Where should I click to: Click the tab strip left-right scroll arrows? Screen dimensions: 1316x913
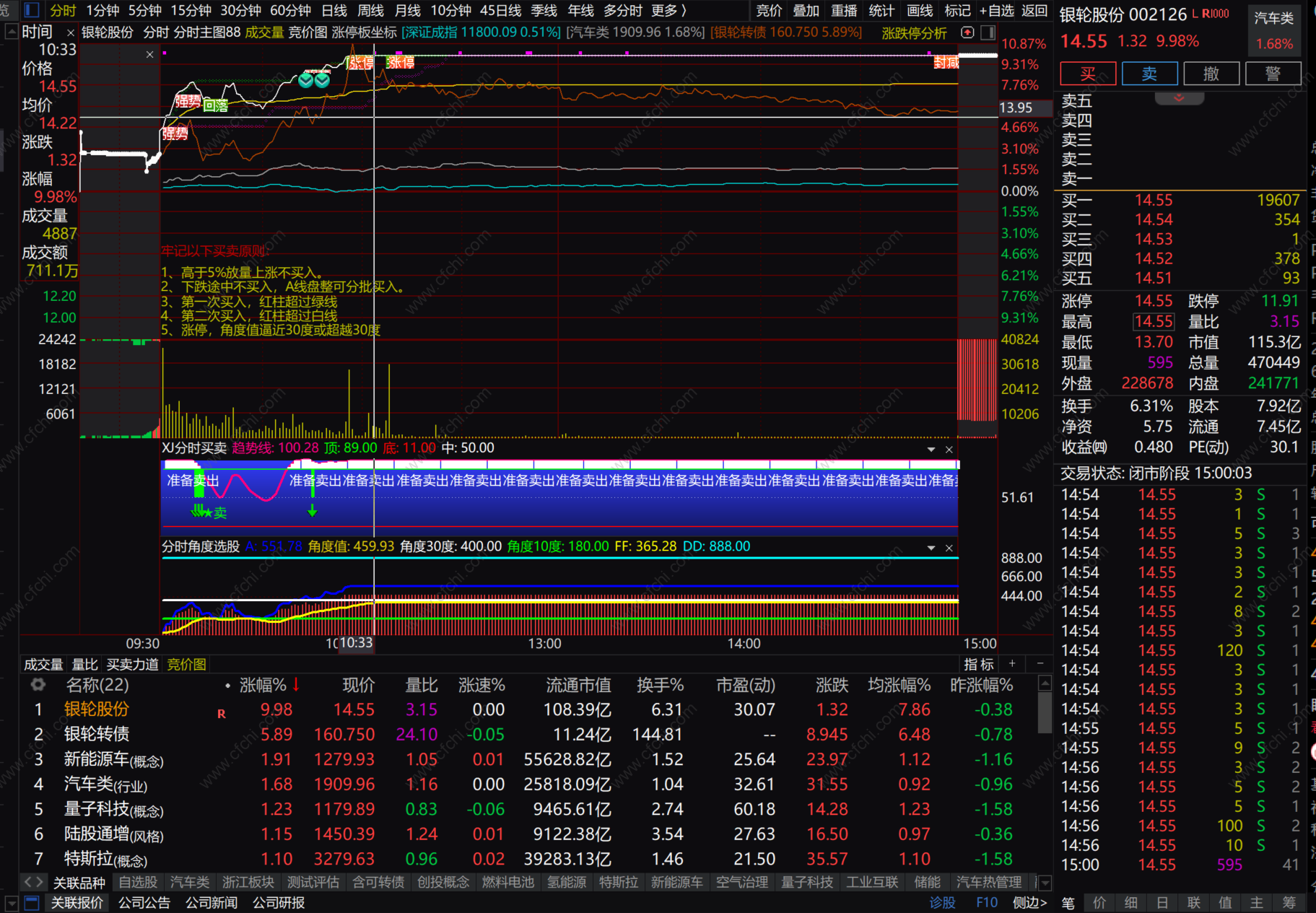point(34,882)
